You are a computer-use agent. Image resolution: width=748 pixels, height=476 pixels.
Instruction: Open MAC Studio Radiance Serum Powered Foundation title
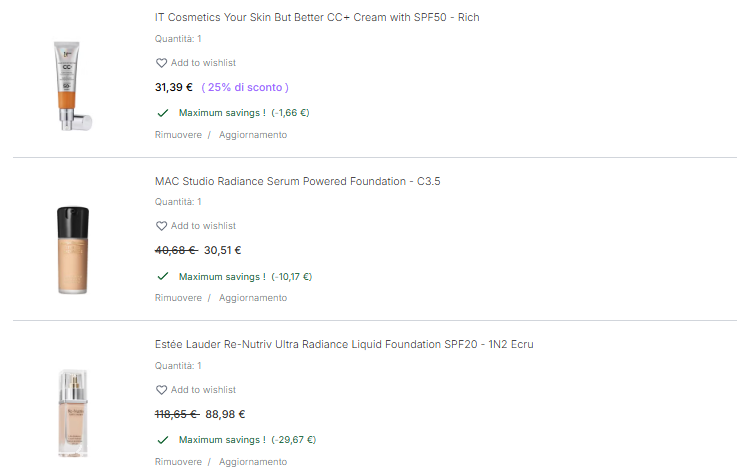click(x=297, y=181)
